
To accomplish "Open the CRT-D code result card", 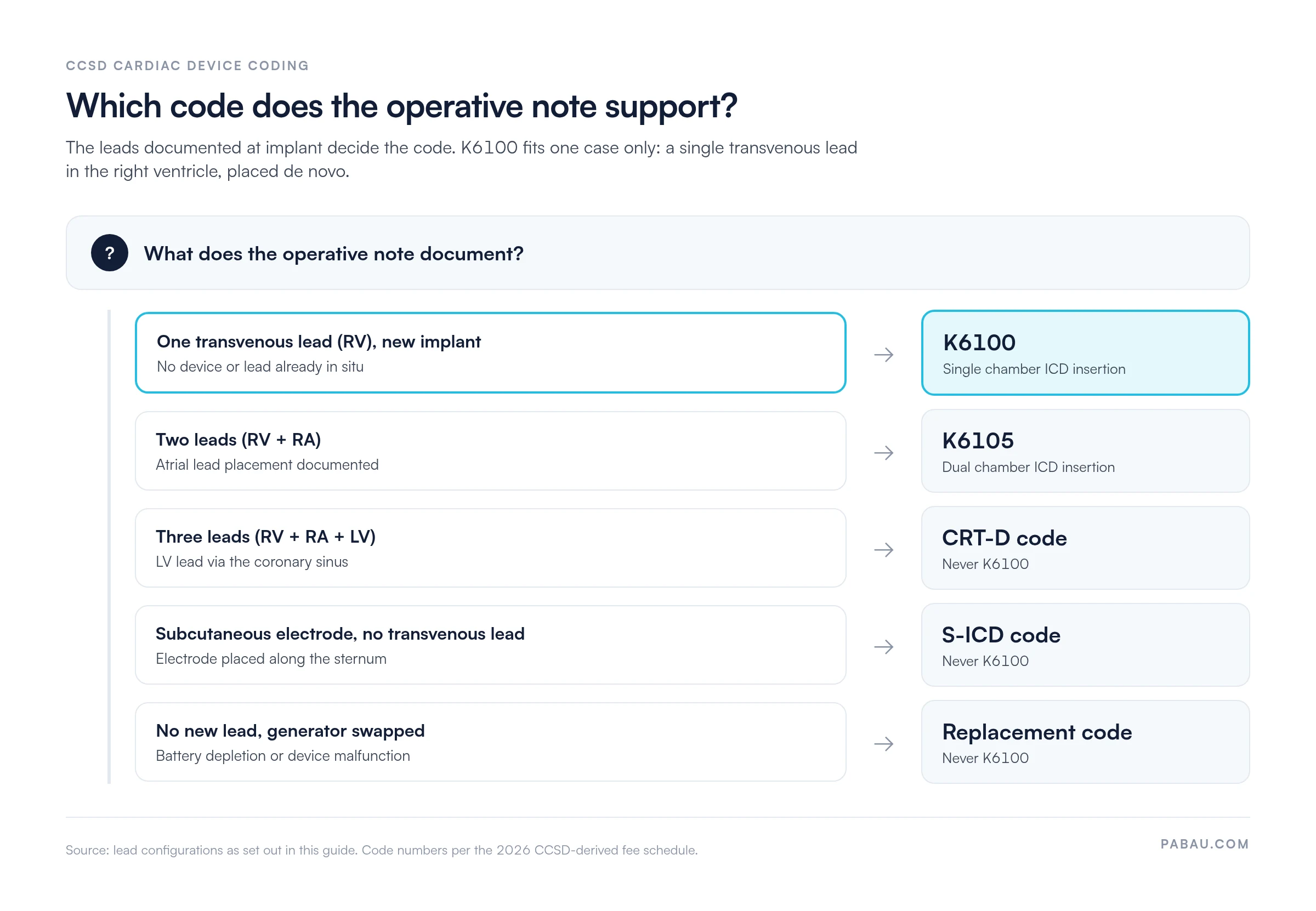I will tap(1085, 548).
